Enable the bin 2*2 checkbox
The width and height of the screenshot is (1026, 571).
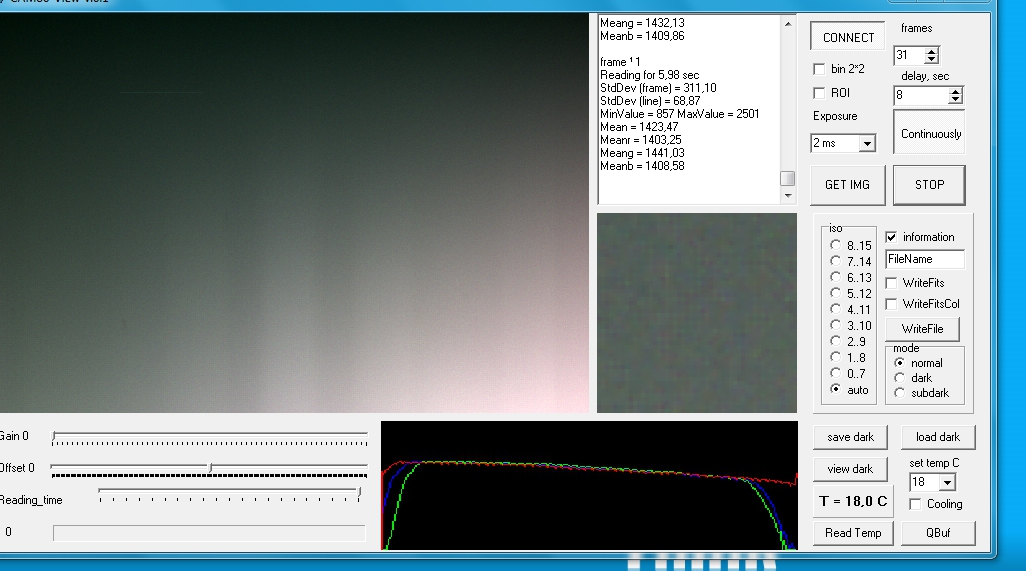819,69
